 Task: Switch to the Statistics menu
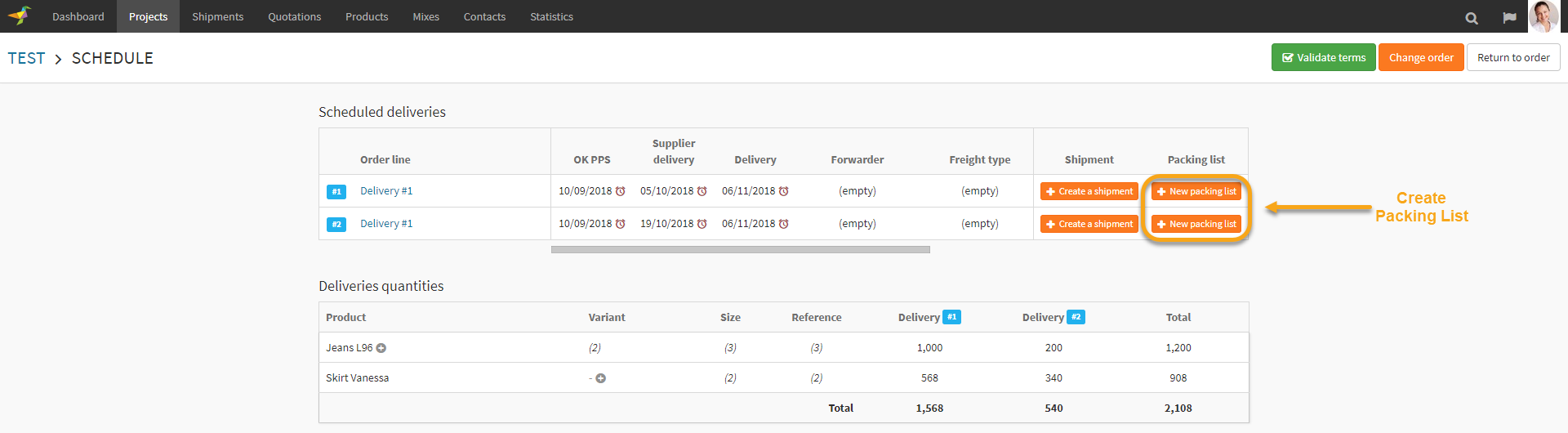pyautogui.click(x=551, y=16)
